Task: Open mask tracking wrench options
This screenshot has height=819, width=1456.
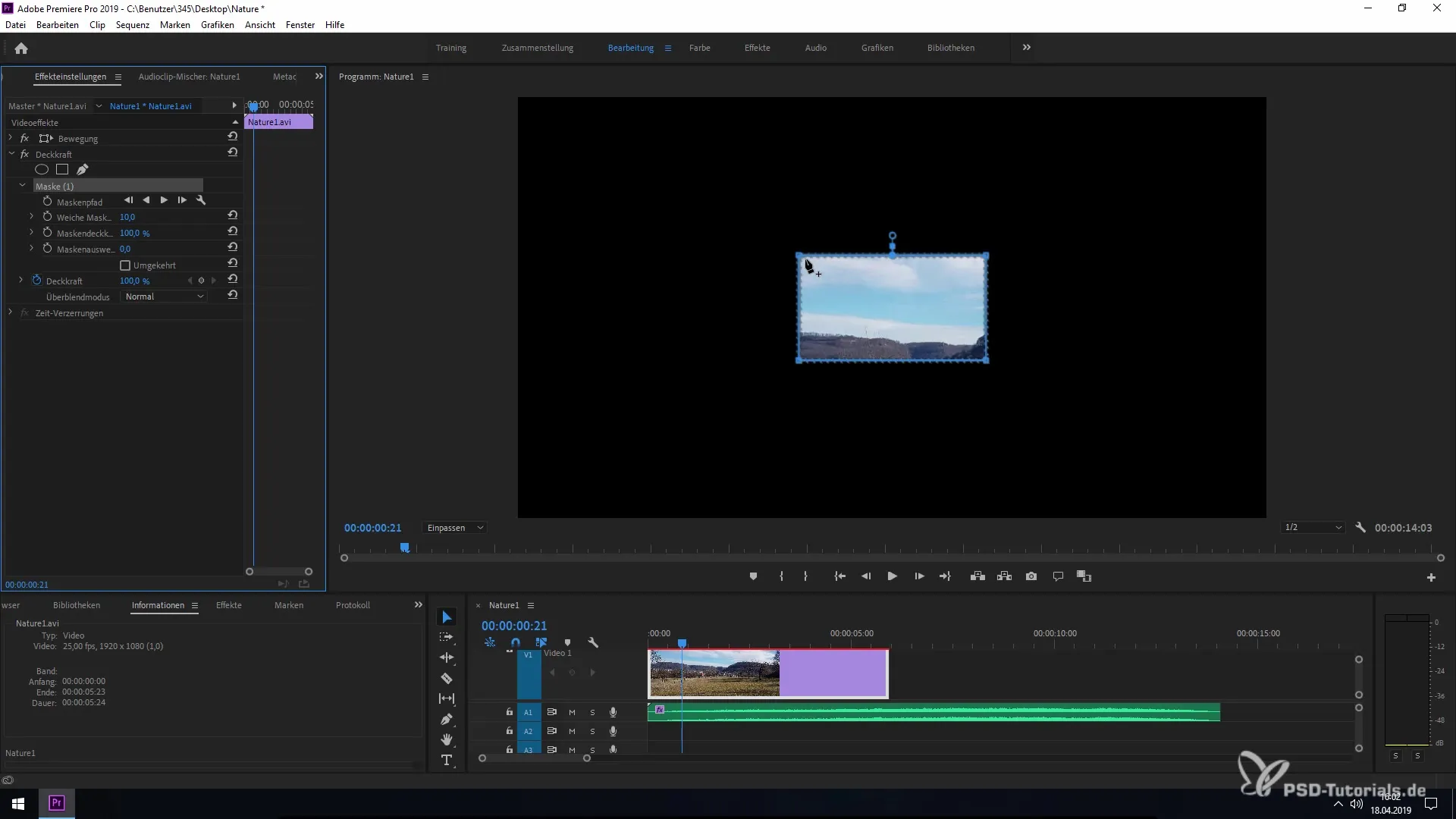Action: tap(201, 201)
